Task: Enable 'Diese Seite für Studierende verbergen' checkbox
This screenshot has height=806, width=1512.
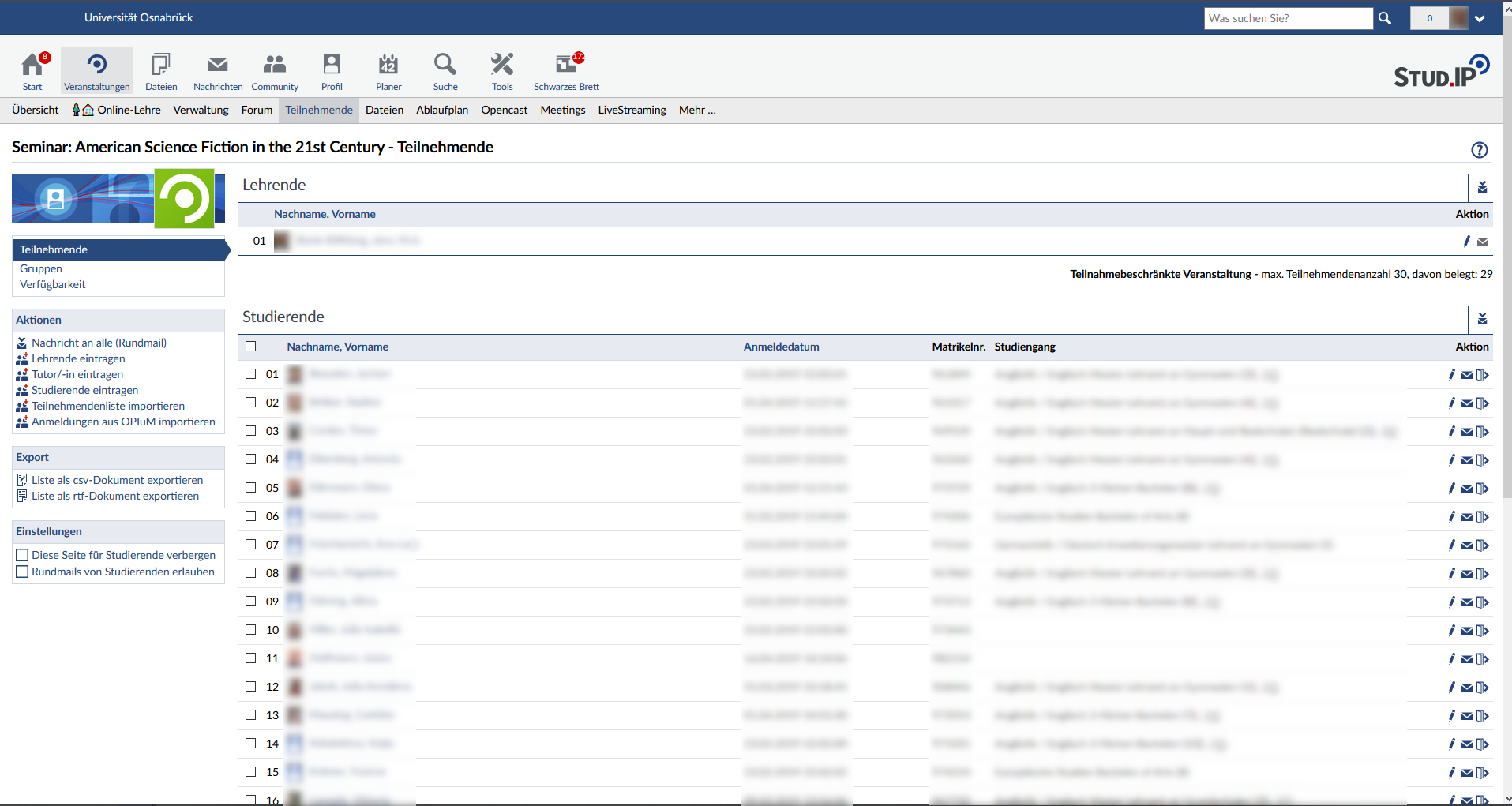Action: click(22, 555)
